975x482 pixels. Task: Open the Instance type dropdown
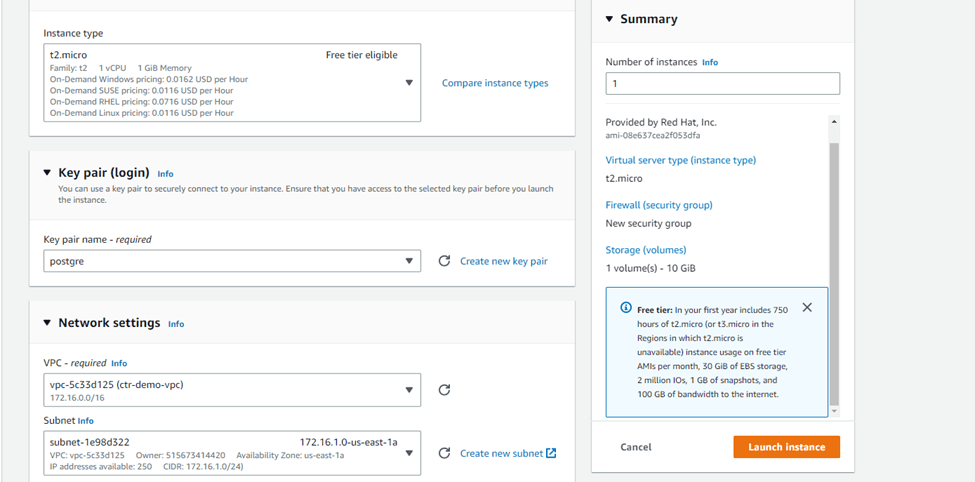click(x=408, y=83)
